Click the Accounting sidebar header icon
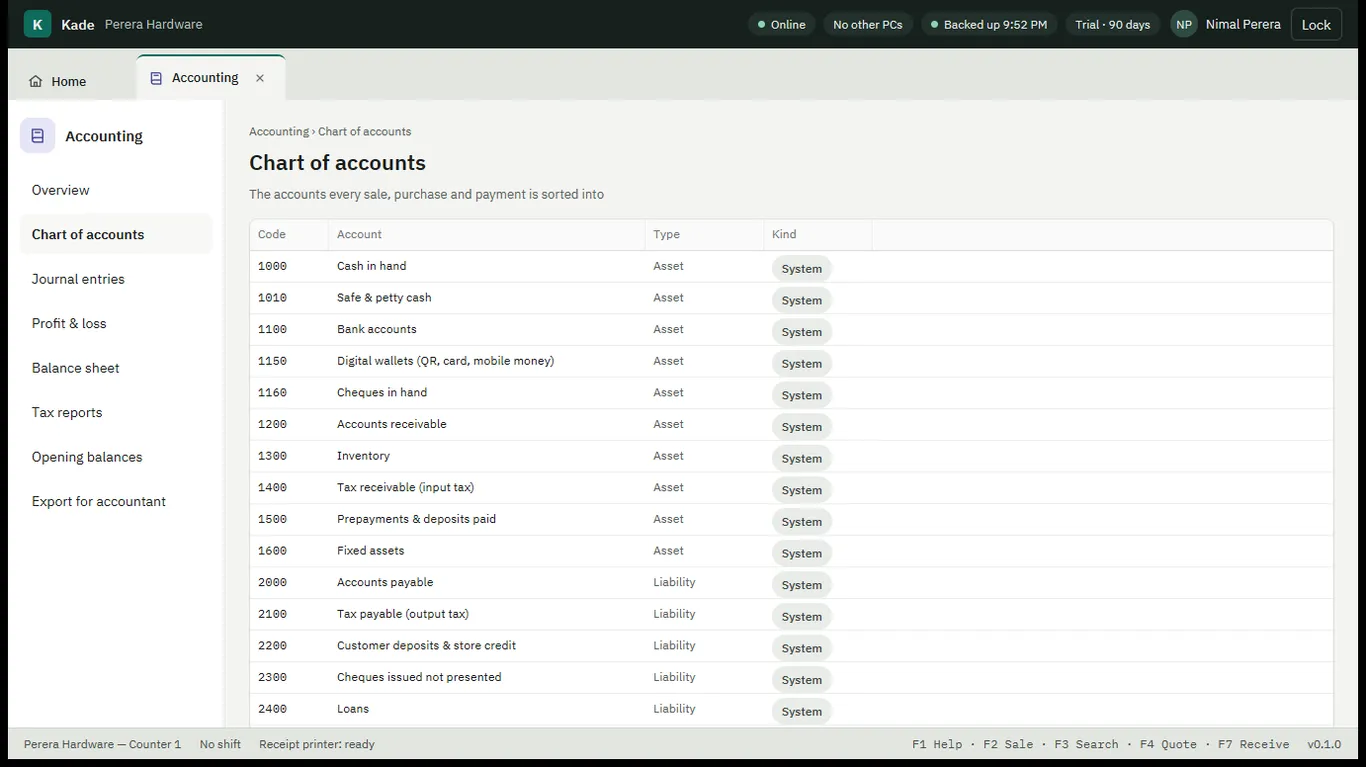 pyautogui.click(x=38, y=136)
